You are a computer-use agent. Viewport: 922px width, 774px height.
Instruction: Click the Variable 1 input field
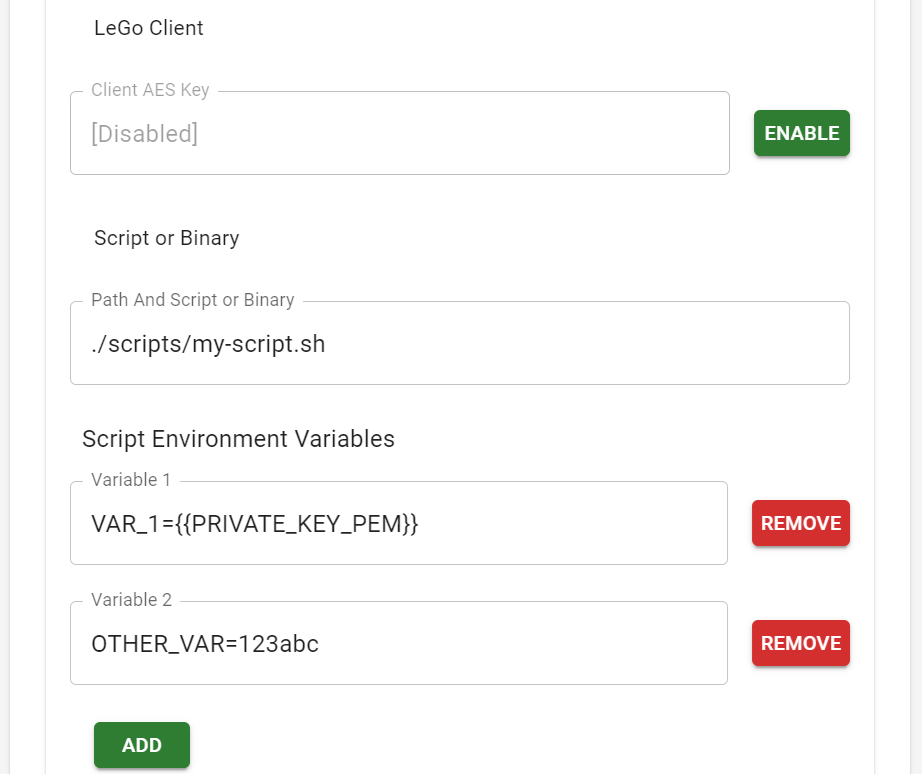[x=399, y=522]
